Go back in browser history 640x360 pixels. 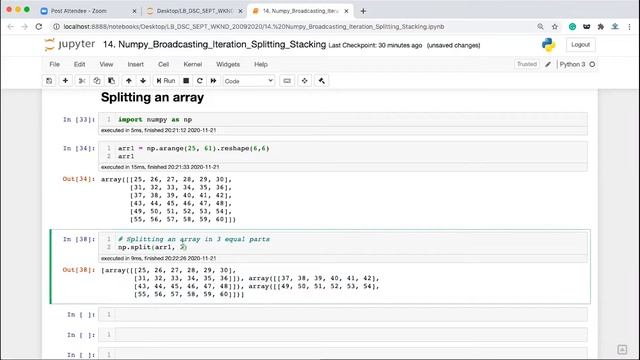(x=11, y=27)
